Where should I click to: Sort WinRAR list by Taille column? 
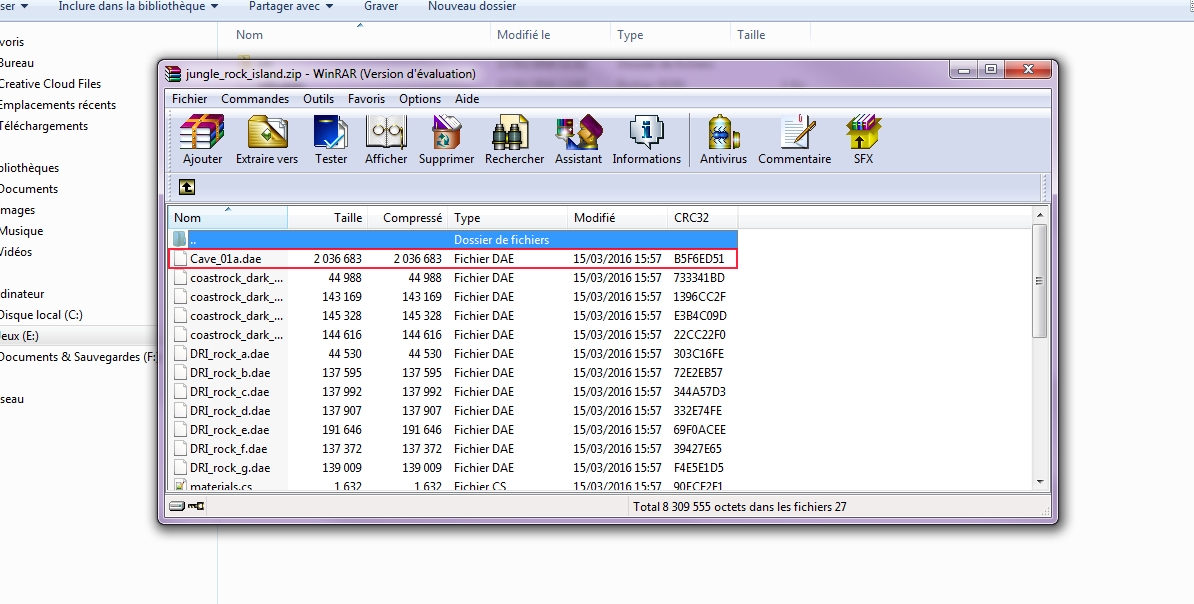(328, 217)
